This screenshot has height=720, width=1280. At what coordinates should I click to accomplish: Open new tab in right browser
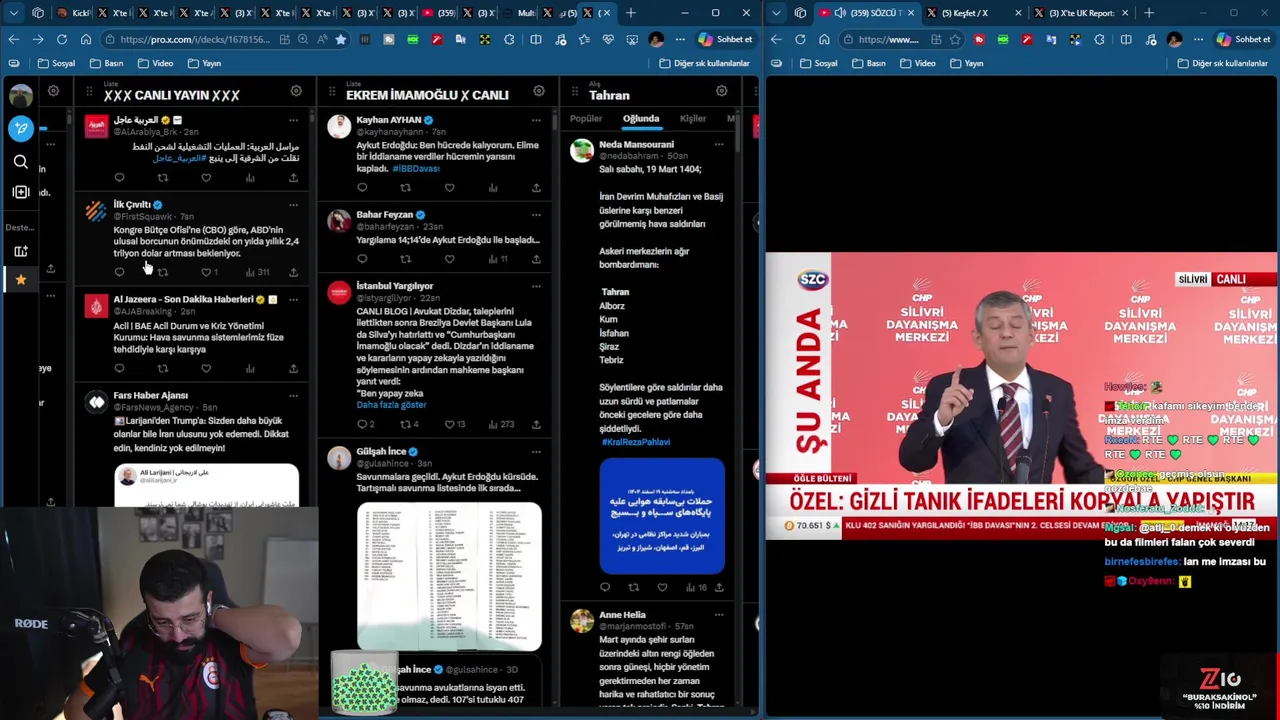coord(1149,13)
